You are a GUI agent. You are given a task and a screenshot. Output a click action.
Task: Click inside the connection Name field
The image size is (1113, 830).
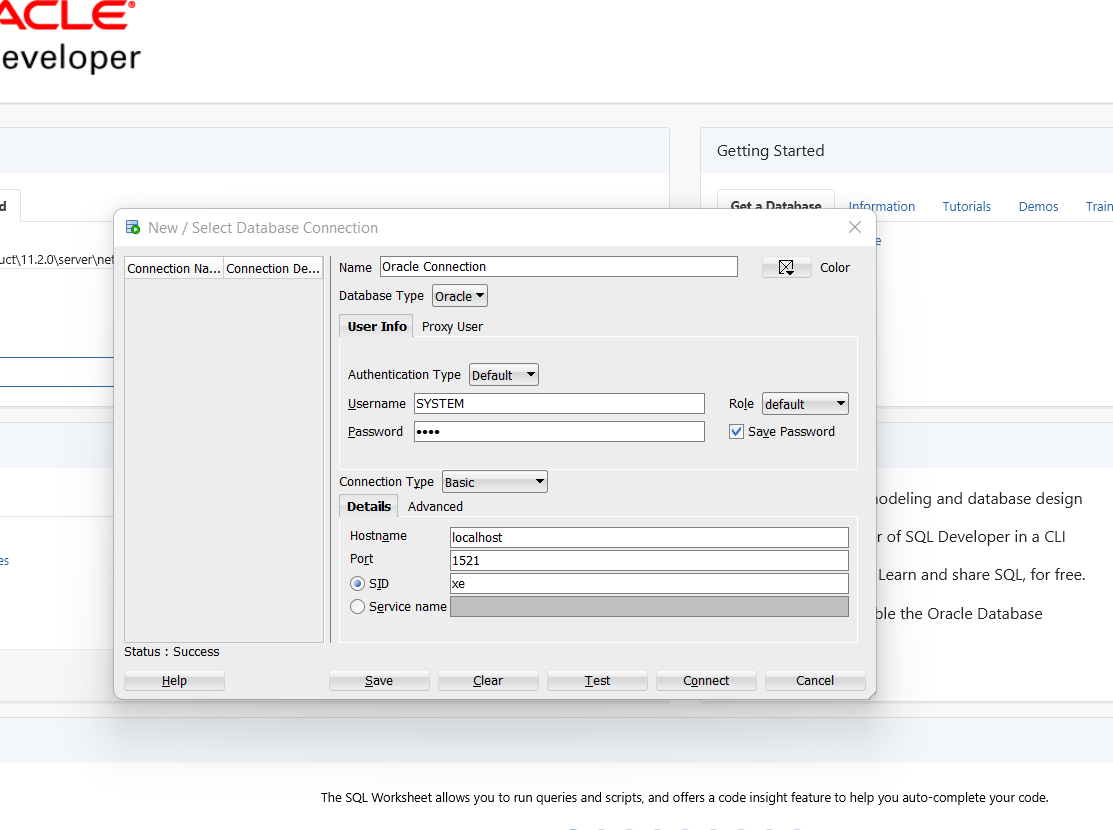(x=558, y=266)
